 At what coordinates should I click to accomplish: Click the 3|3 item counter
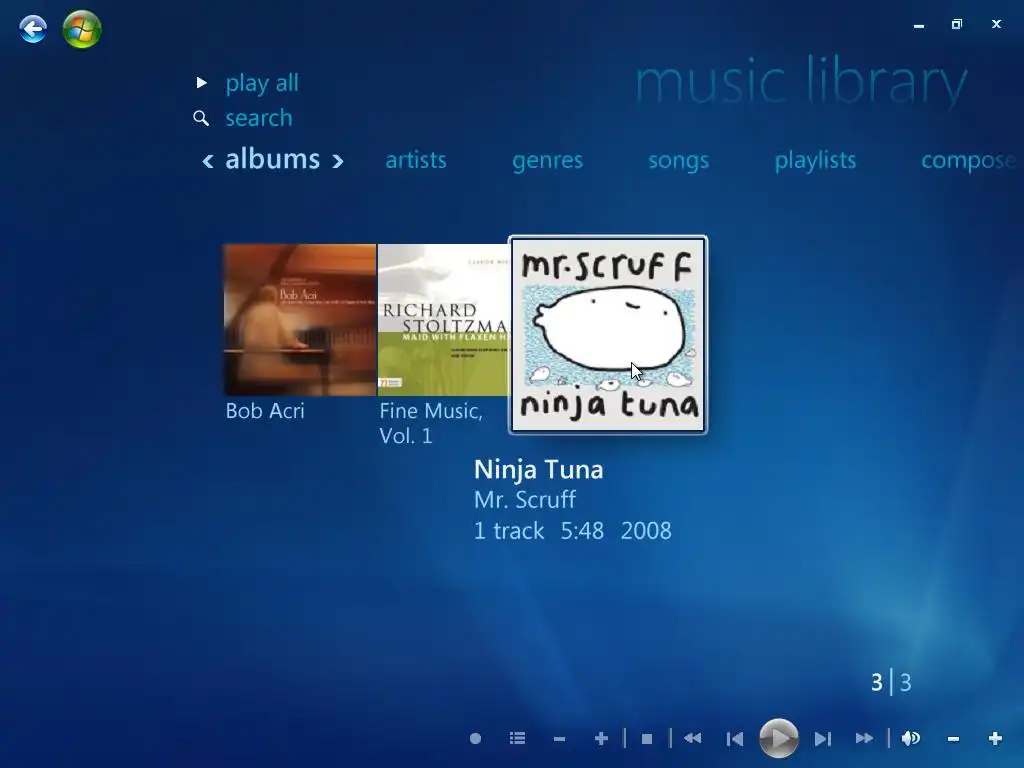[891, 682]
